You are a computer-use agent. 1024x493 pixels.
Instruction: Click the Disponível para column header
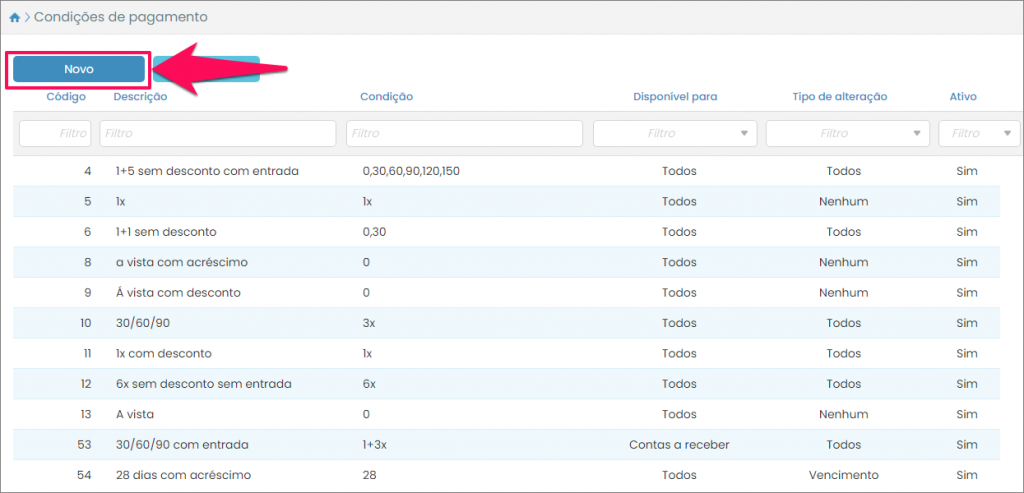(675, 97)
